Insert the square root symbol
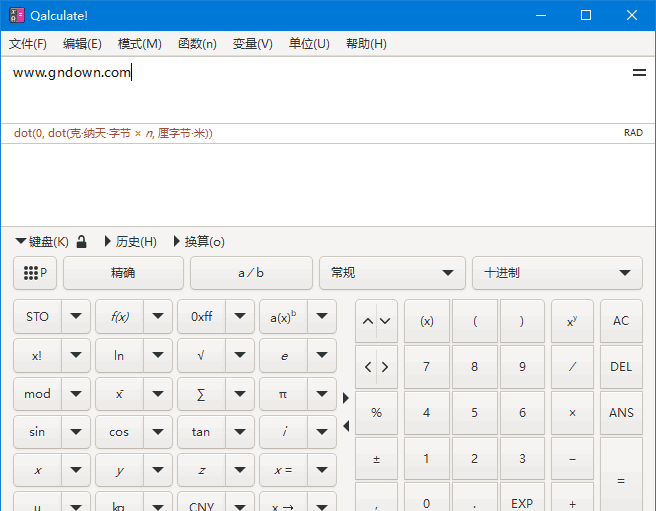Viewport: 656px width, 511px height. coord(202,355)
